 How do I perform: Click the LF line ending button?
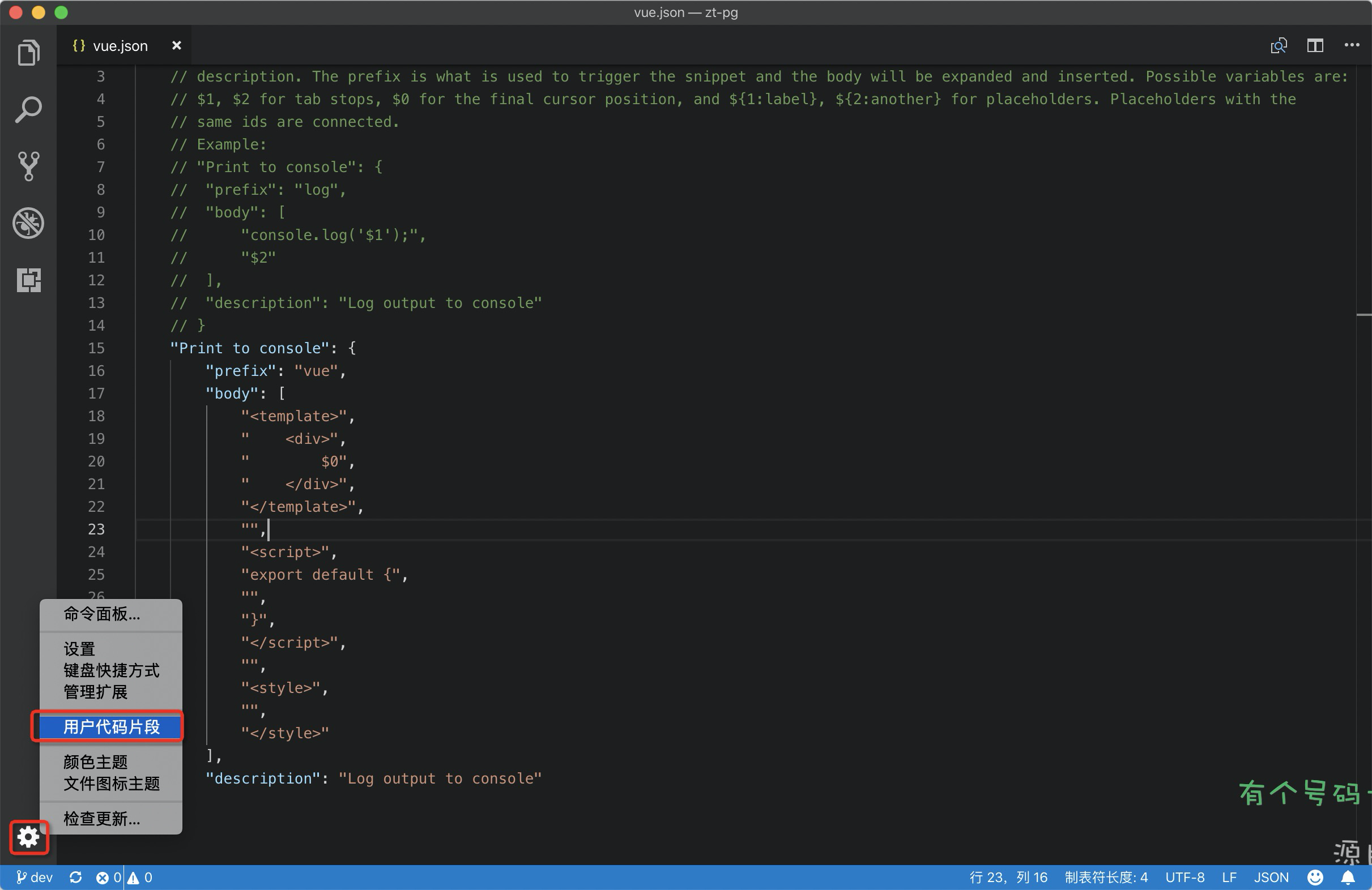click(x=1229, y=878)
